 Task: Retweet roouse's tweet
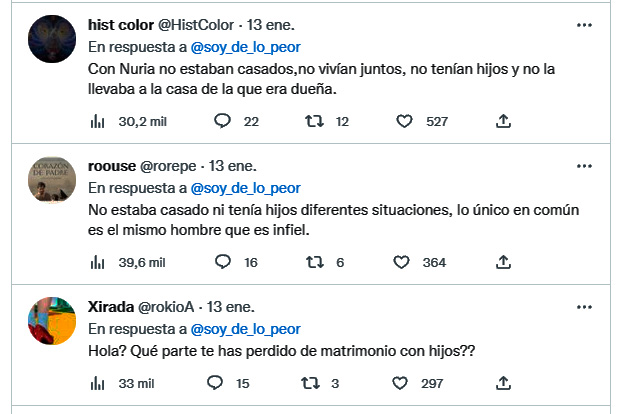(313, 262)
